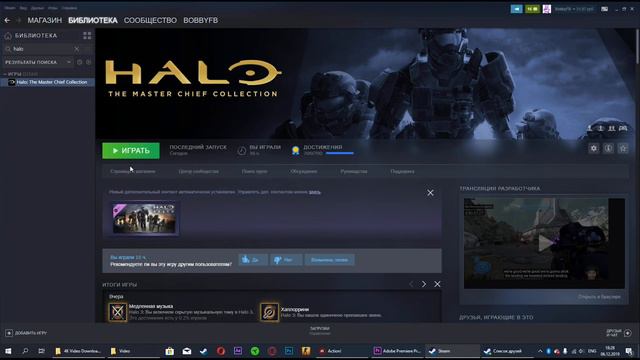This screenshot has height=360, width=640.
Task: Play the developer broadcast video
Action: 545,243
